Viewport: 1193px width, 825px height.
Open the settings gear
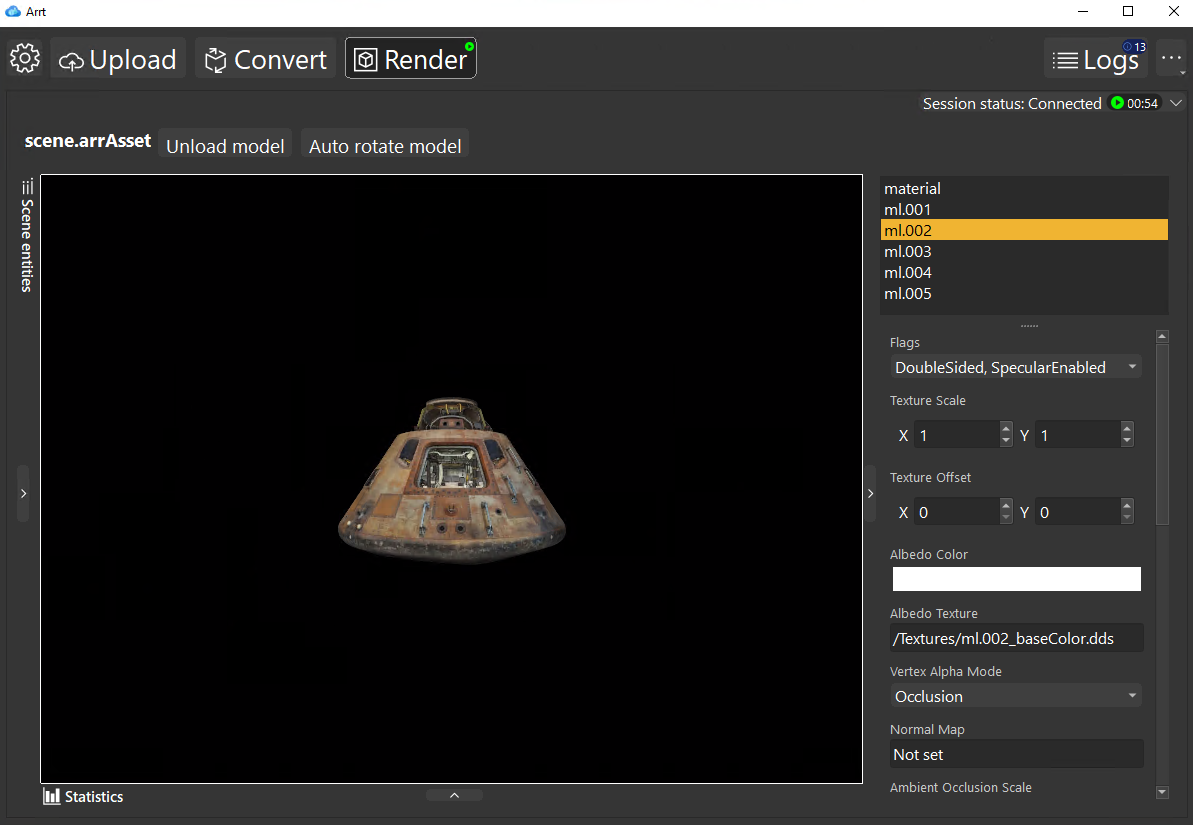point(25,58)
